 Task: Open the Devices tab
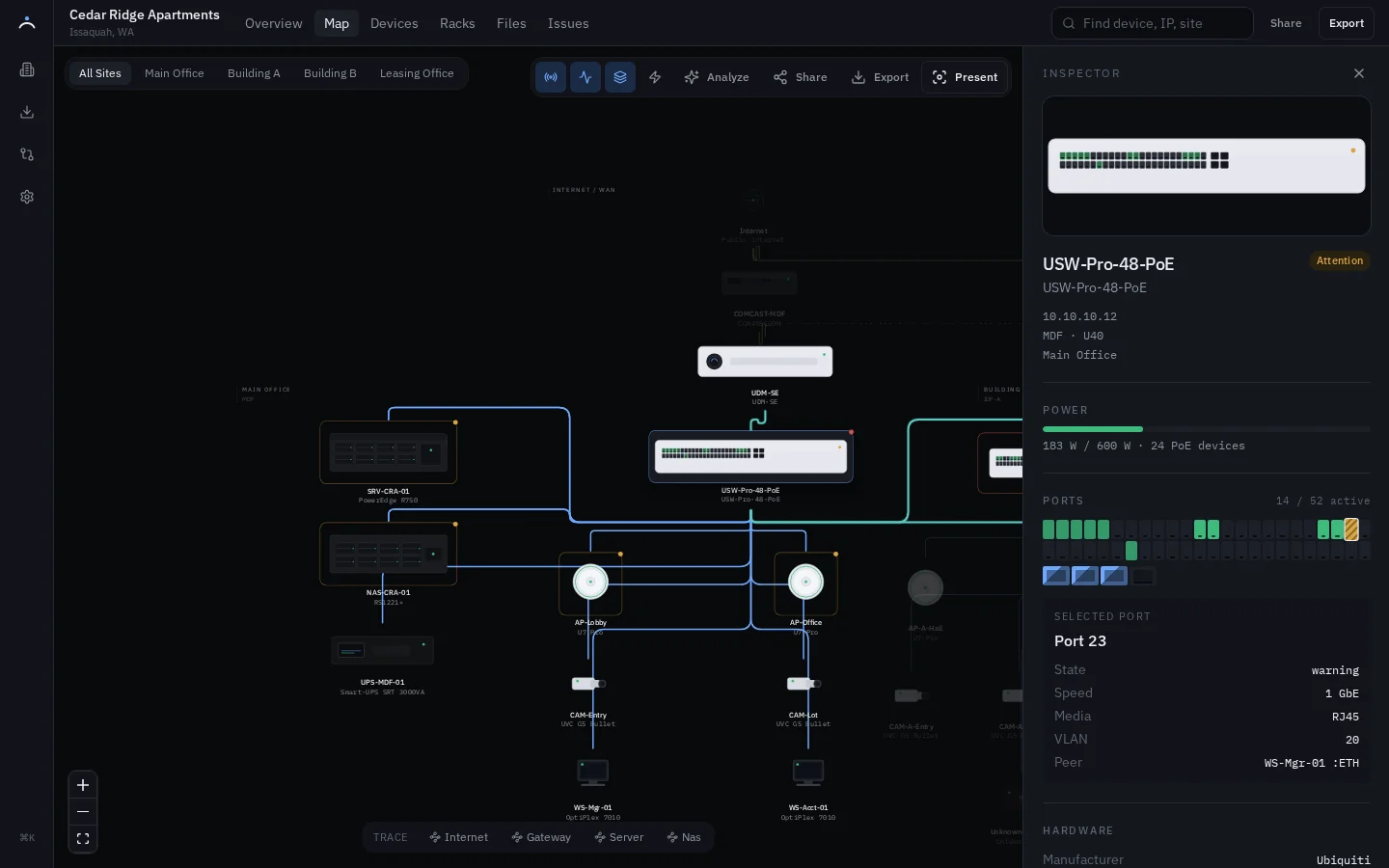coord(395,23)
